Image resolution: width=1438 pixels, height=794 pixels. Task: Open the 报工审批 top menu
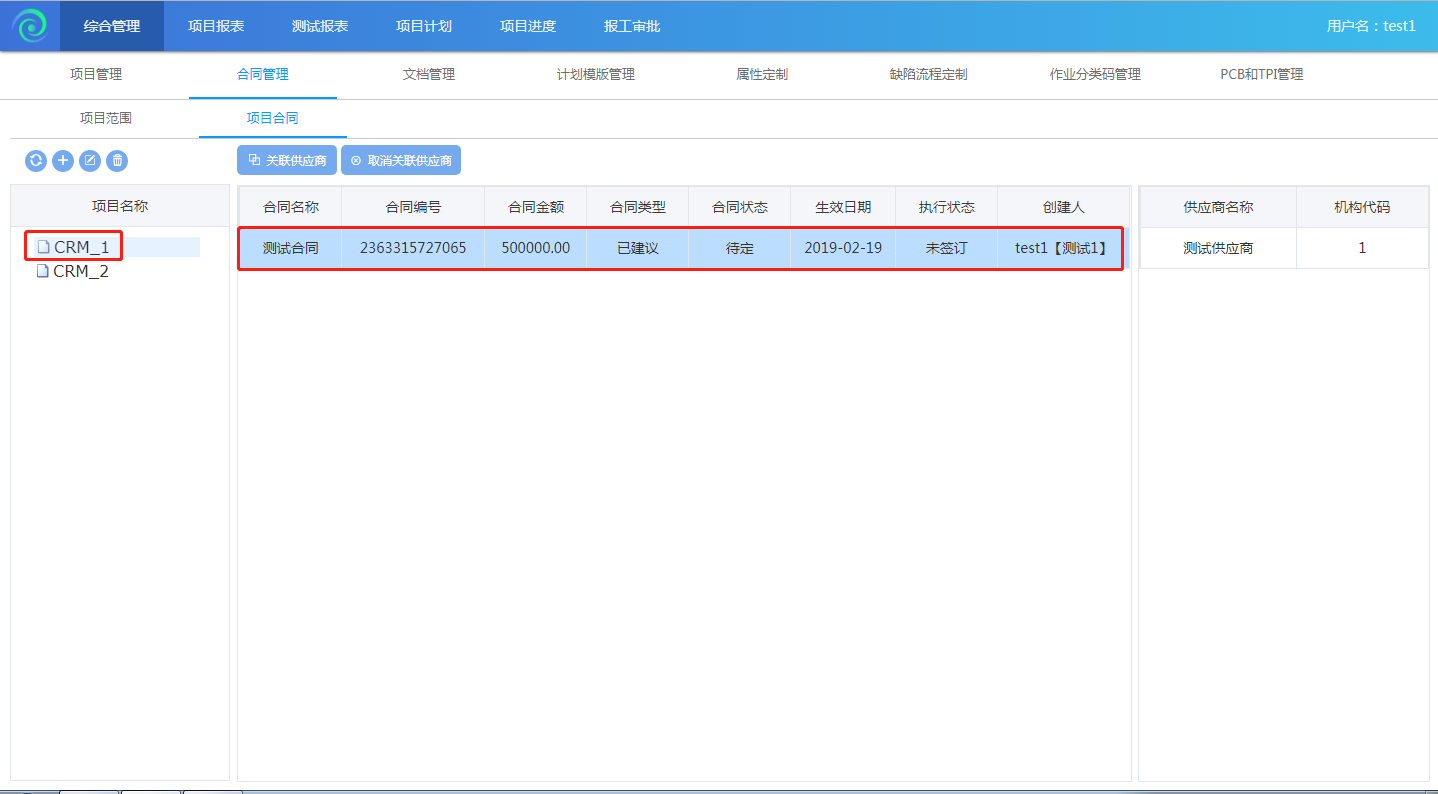(x=632, y=26)
